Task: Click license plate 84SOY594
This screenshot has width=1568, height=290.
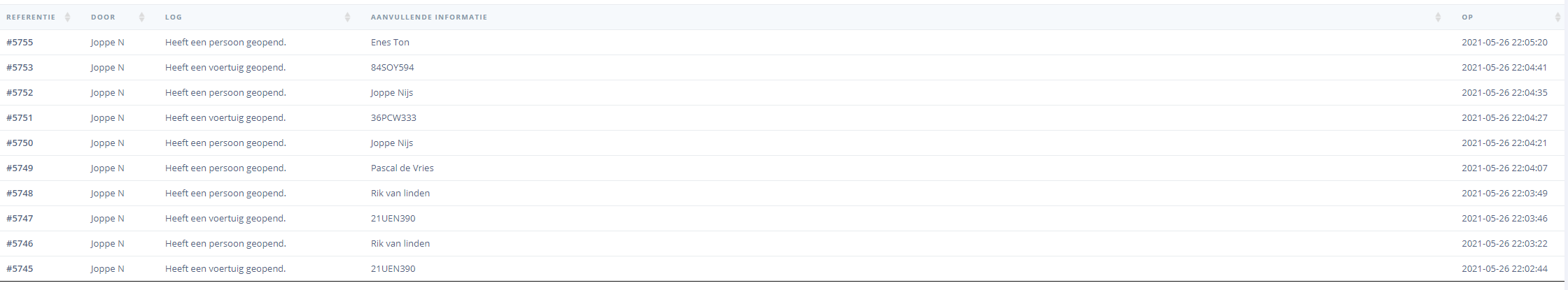Action: 392,68
